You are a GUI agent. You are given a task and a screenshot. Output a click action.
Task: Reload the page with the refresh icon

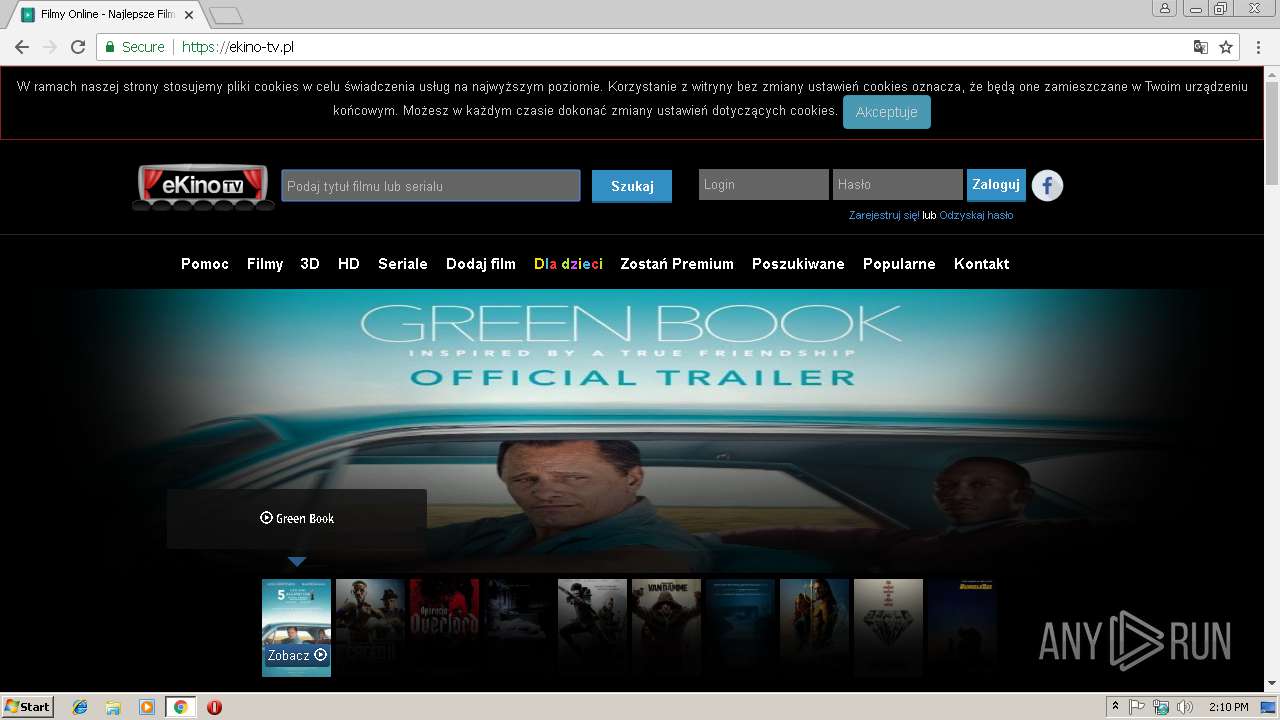[x=78, y=47]
